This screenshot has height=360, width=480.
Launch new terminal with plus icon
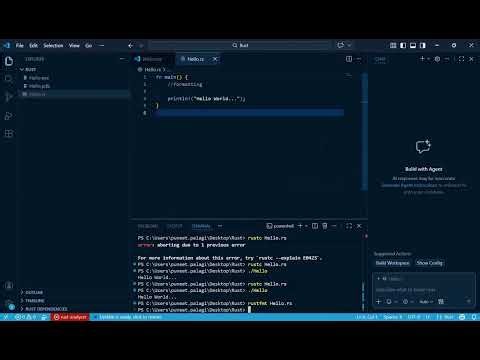300,226
